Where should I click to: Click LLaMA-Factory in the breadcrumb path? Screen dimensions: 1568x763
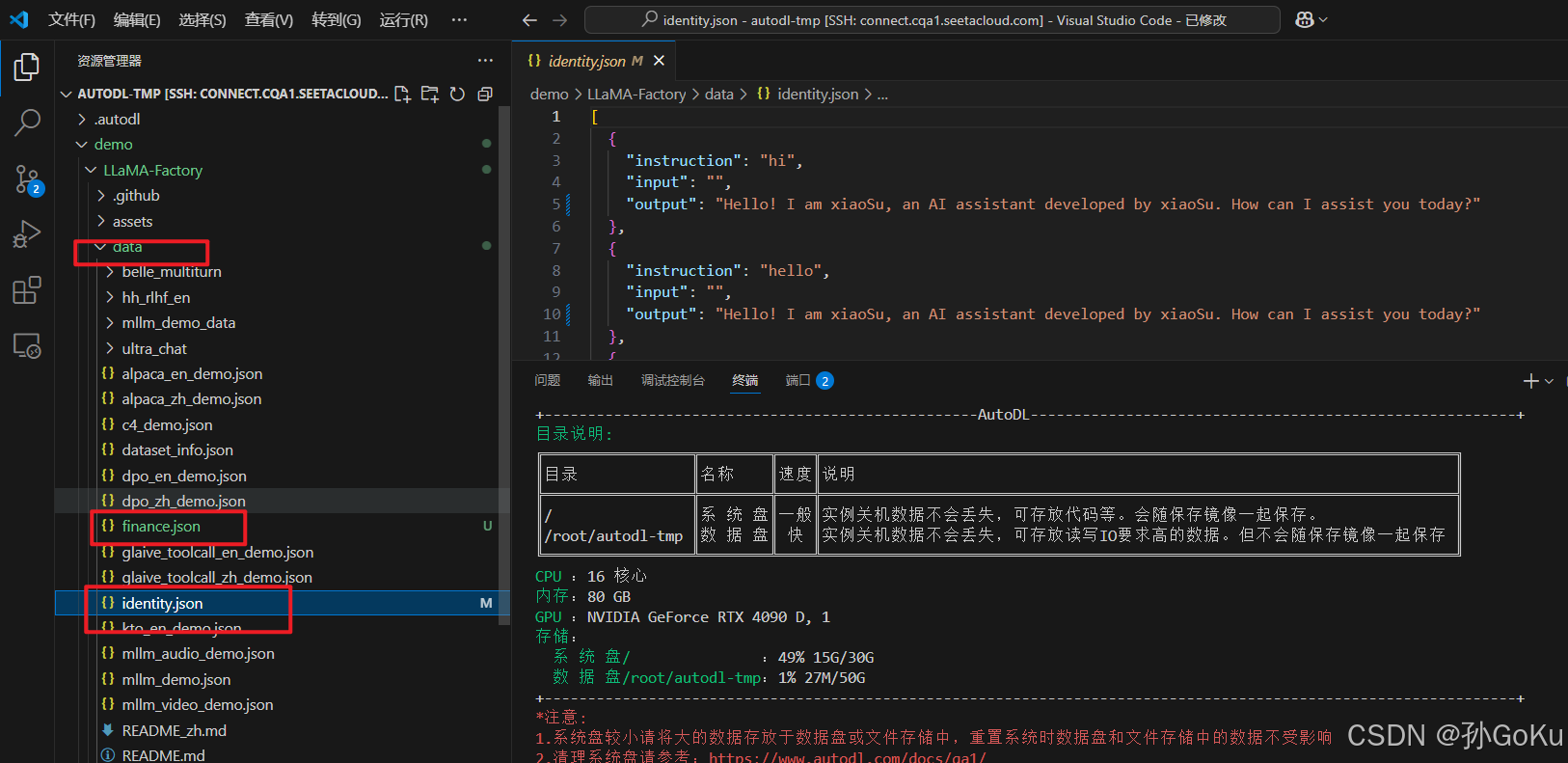pyautogui.click(x=636, y=94)
